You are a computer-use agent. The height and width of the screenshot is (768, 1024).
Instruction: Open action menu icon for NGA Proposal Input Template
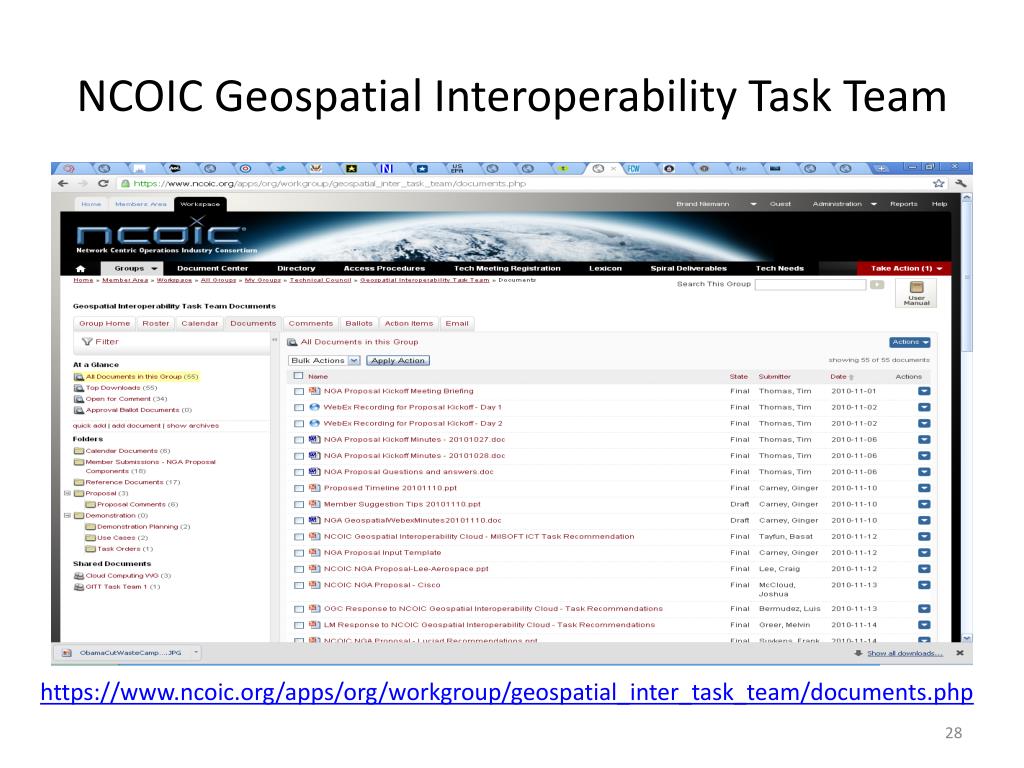pyautogui.click(x=924, y=552)
